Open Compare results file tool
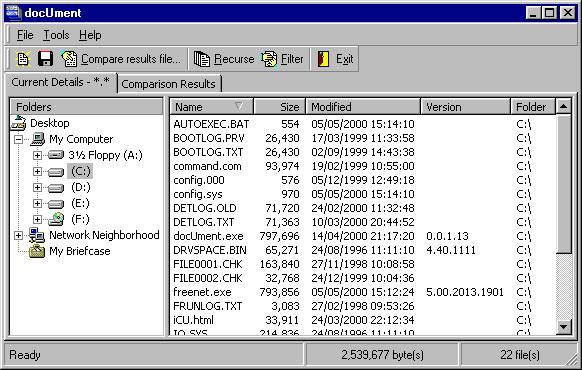Screen dimensions: 582x370 pos(121,59)
